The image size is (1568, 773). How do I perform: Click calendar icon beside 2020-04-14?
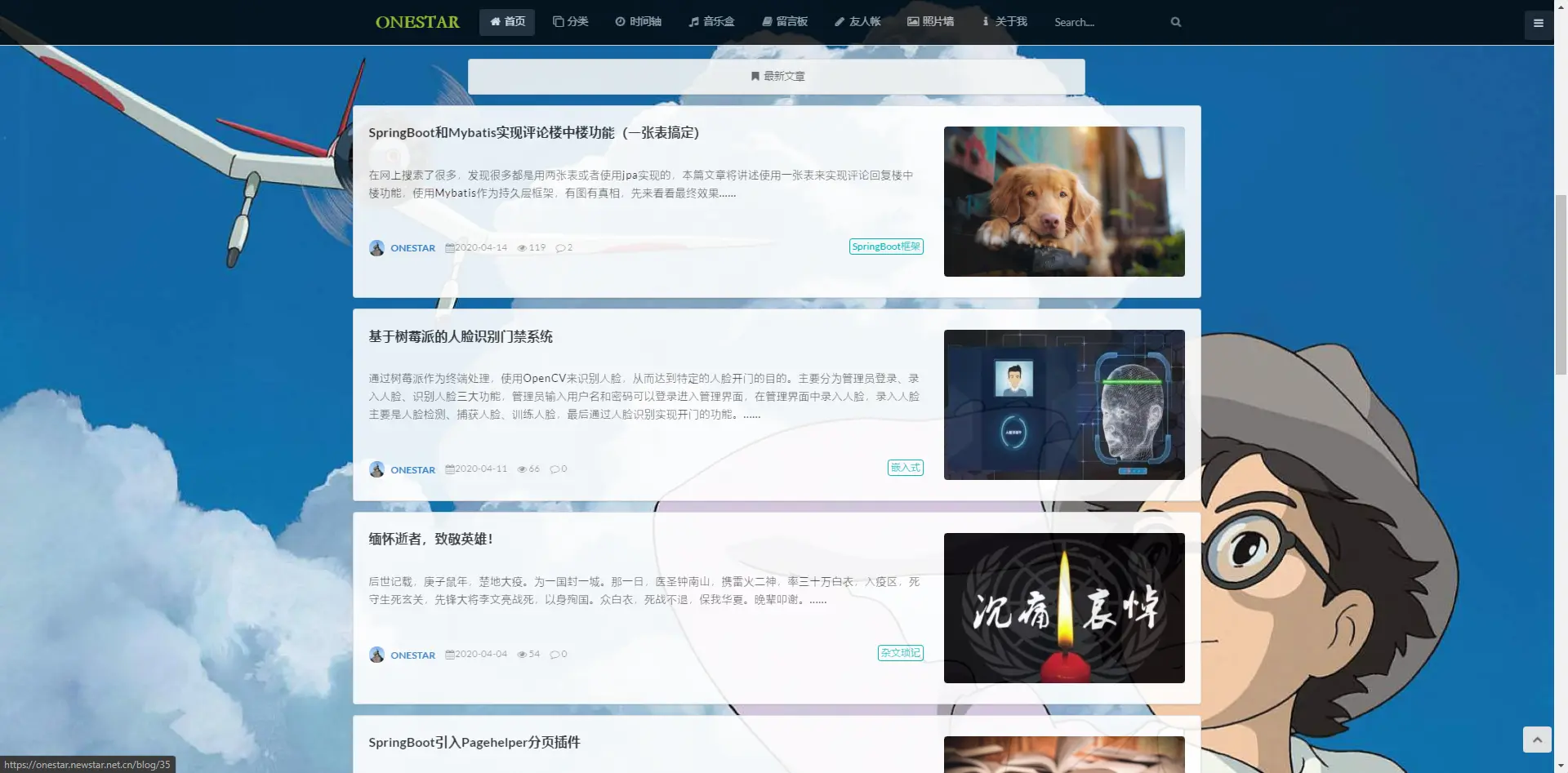click(450, 248)
